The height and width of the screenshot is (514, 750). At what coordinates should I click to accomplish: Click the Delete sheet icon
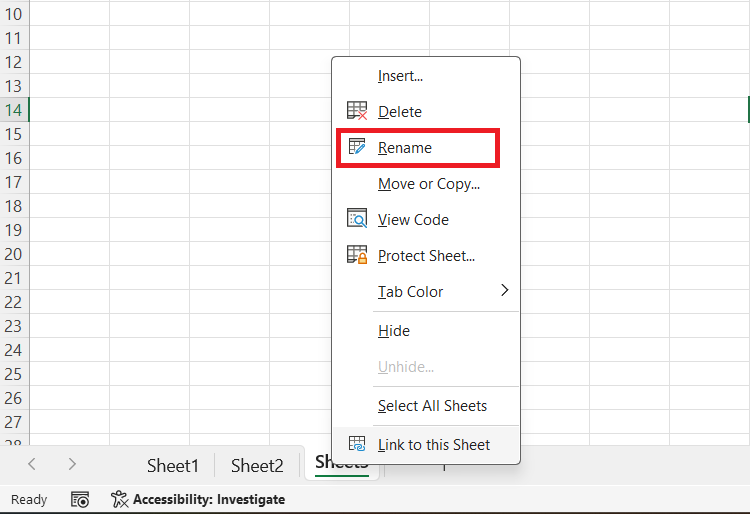357,111
